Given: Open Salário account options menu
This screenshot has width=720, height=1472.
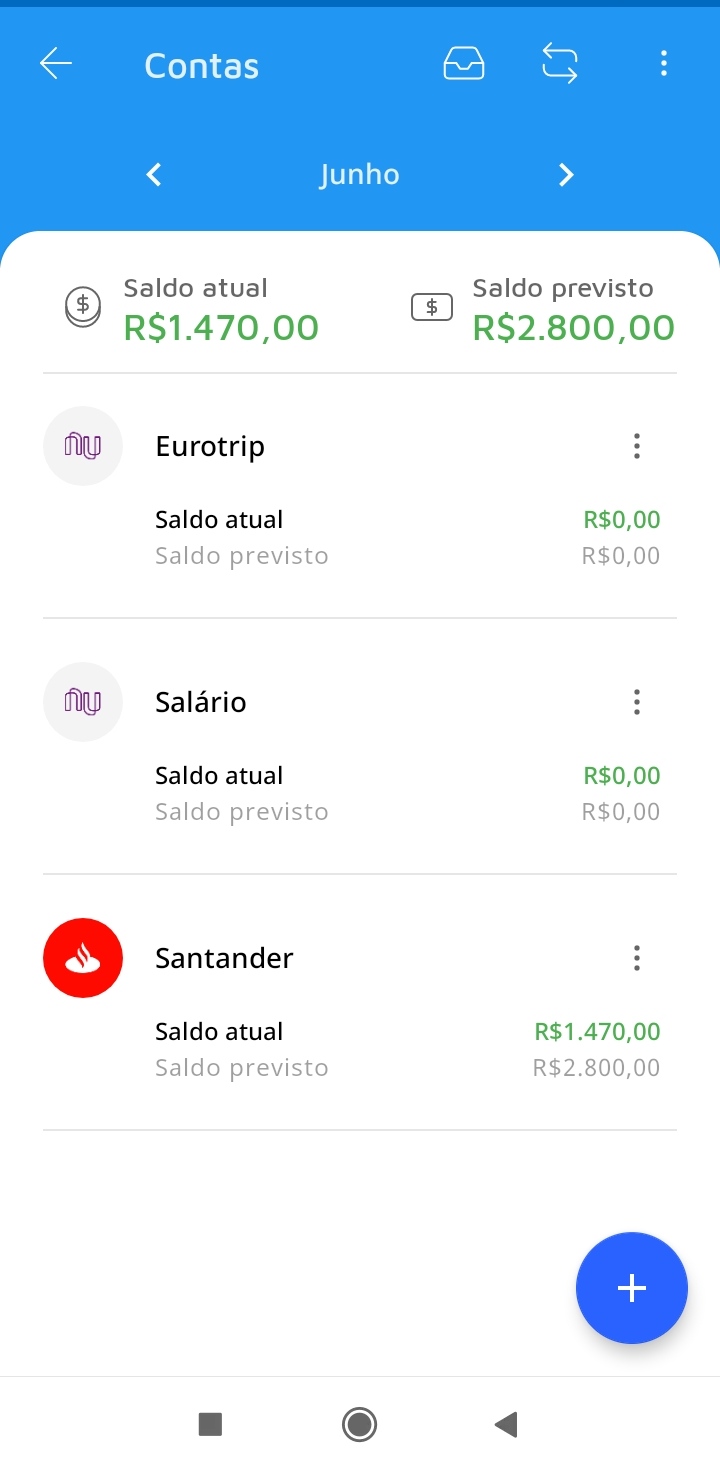Looking at the screenshot, I should click(636, 702).
